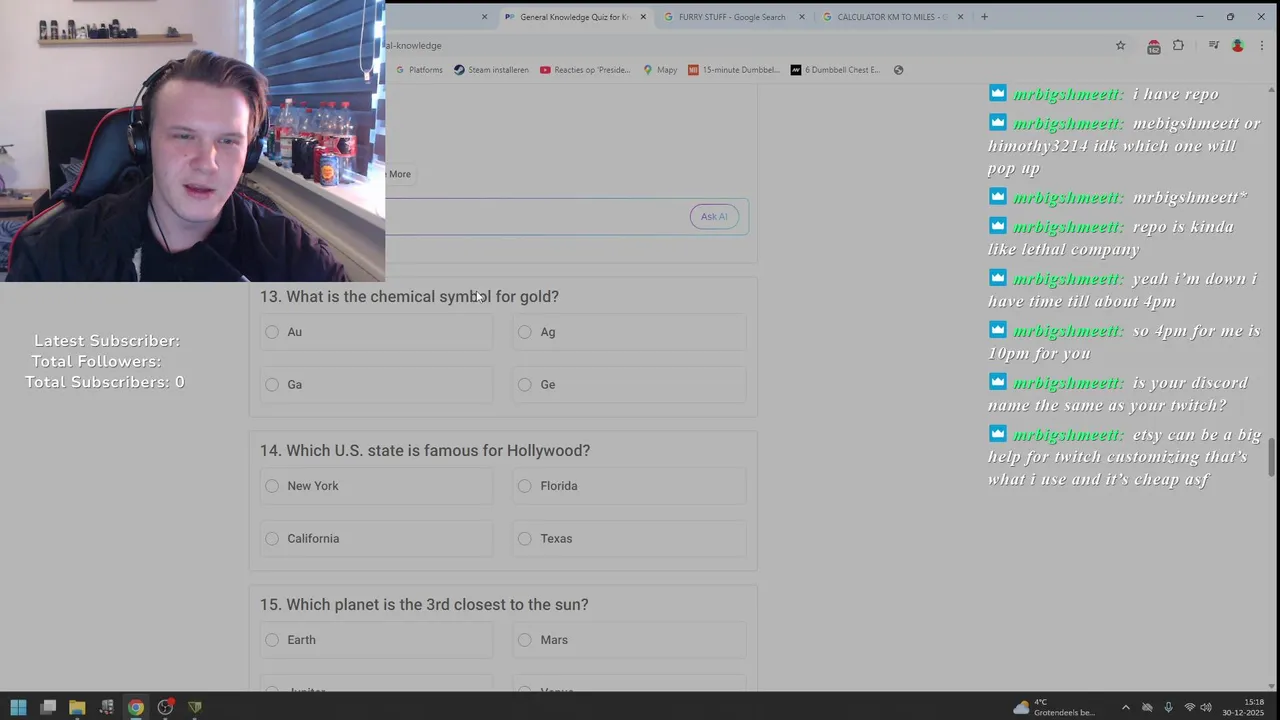Click question 15 planet question text
This screenshot has width=1280, height=720.
424,605
